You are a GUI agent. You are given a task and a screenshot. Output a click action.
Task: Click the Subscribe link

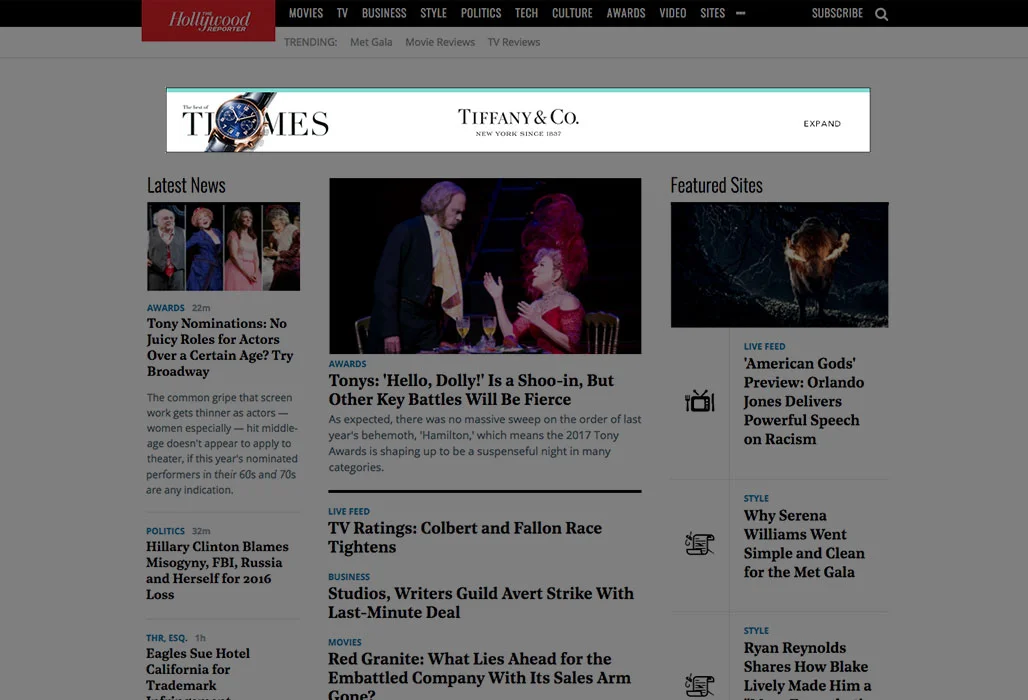pos(837,13)
